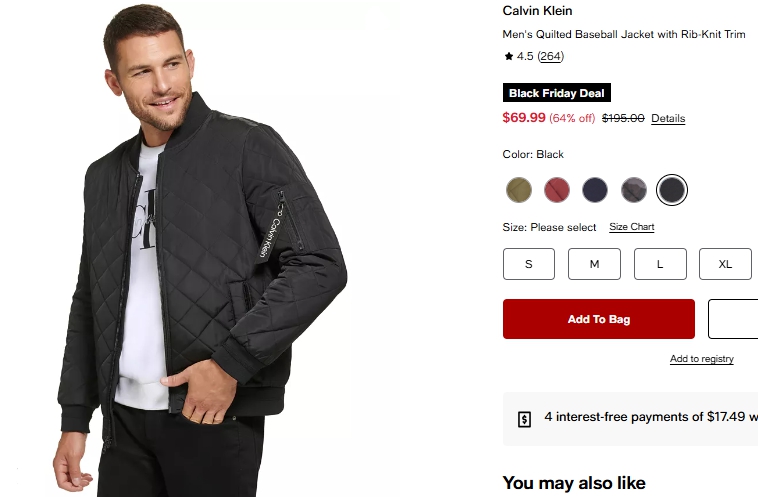Pick the navy blue color swatch
Screen dimensions: 758x497
click(595, 189)
